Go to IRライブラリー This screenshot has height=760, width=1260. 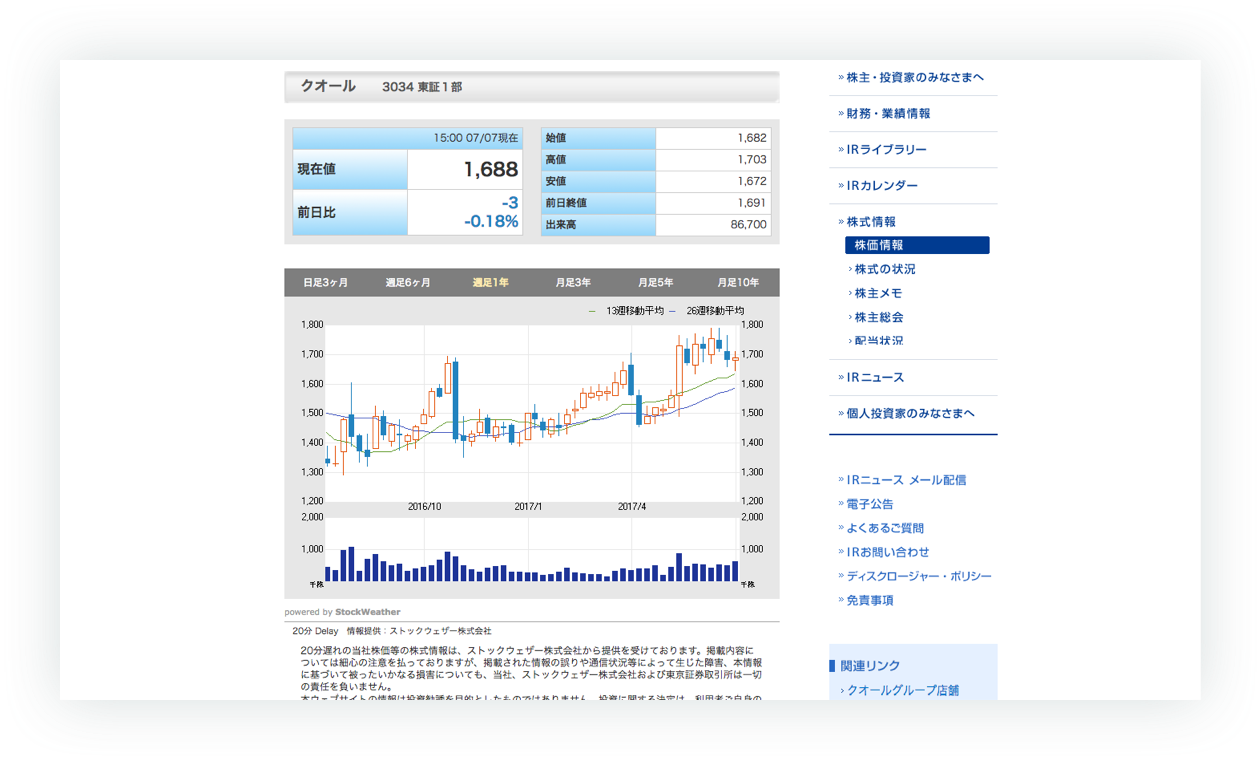point(886,149)
